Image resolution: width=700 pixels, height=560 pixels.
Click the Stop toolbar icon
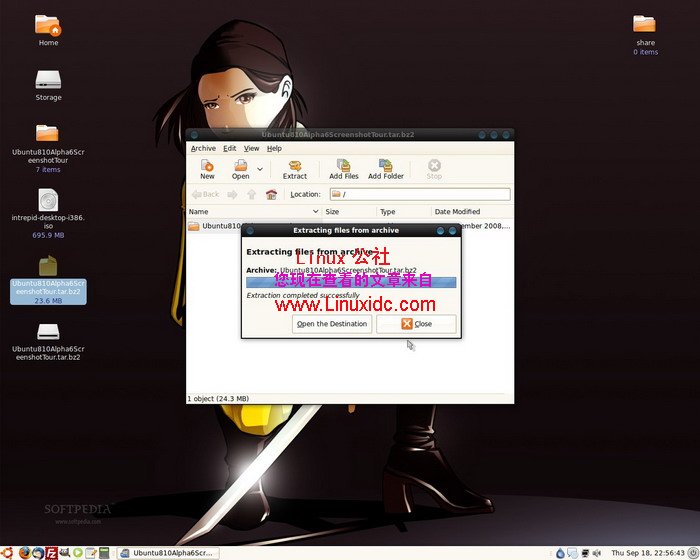pyautogui.click(x=434, y=170)
